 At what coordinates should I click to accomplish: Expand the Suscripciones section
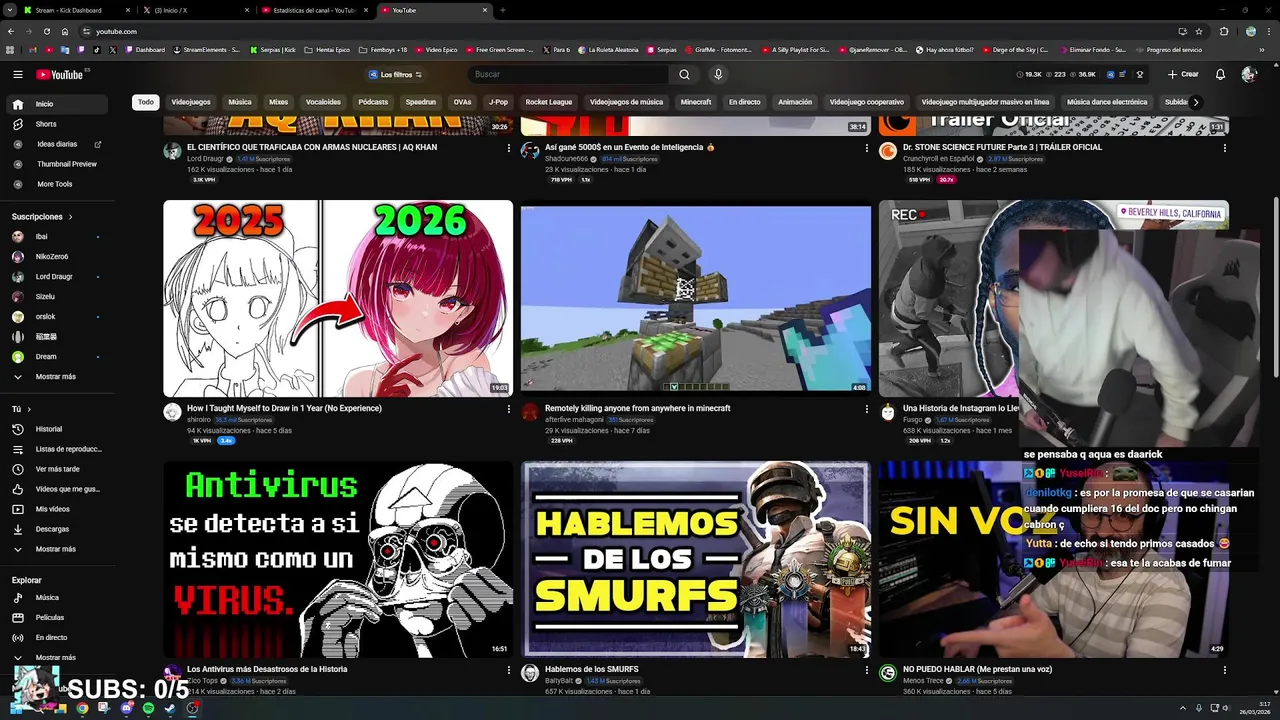coord(42,216)
